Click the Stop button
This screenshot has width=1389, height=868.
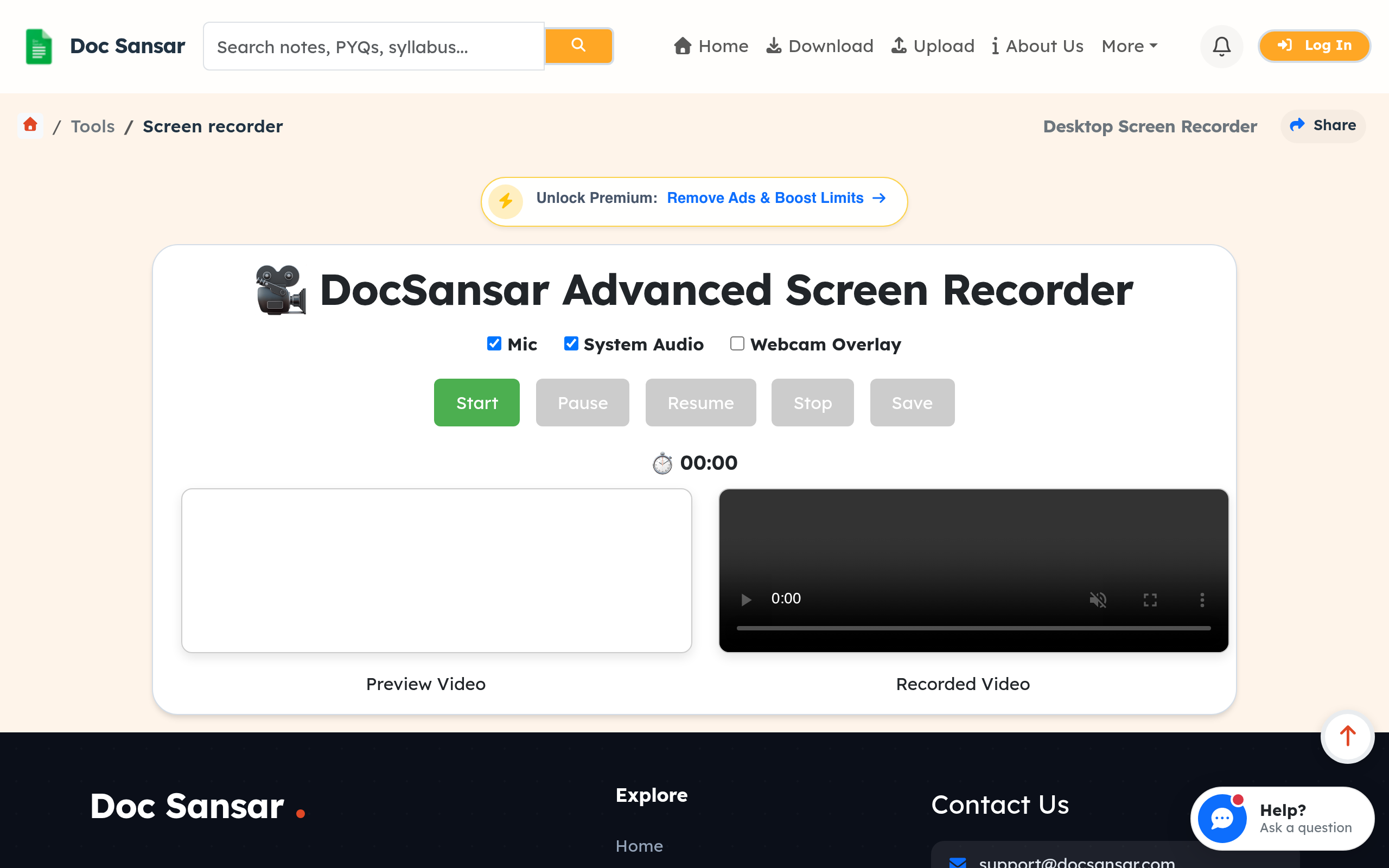pos(812,403)
